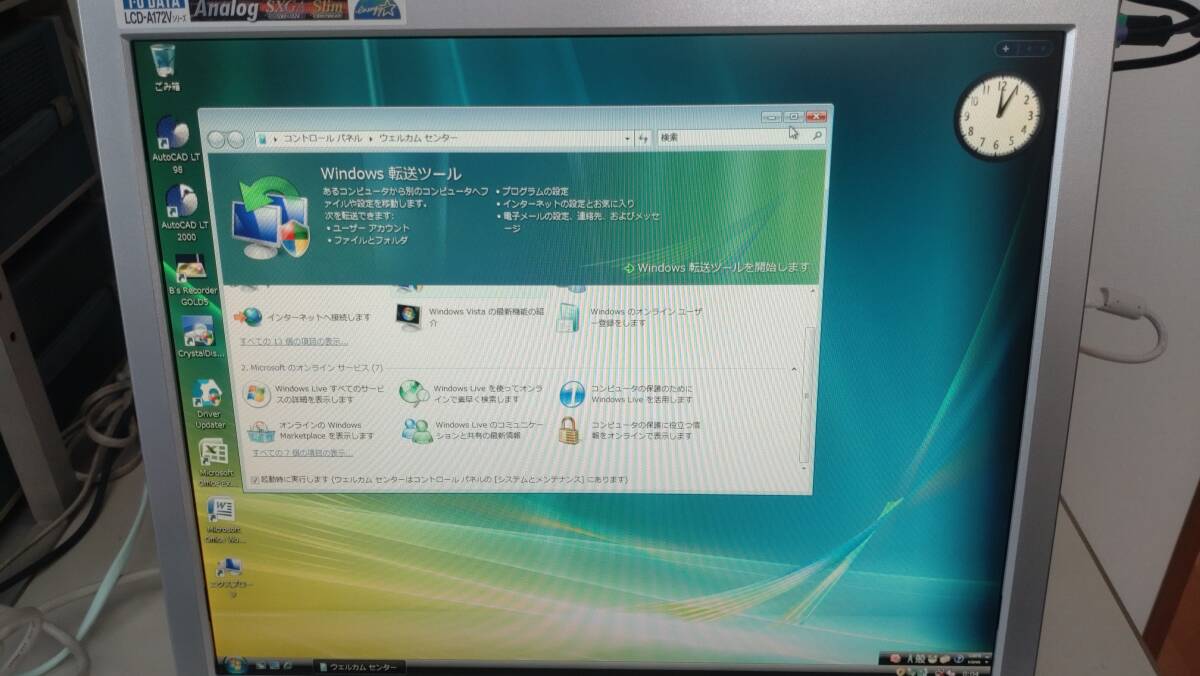
Task: Click the sidebar analog clock gadget
Action: [x=998, y=116]
